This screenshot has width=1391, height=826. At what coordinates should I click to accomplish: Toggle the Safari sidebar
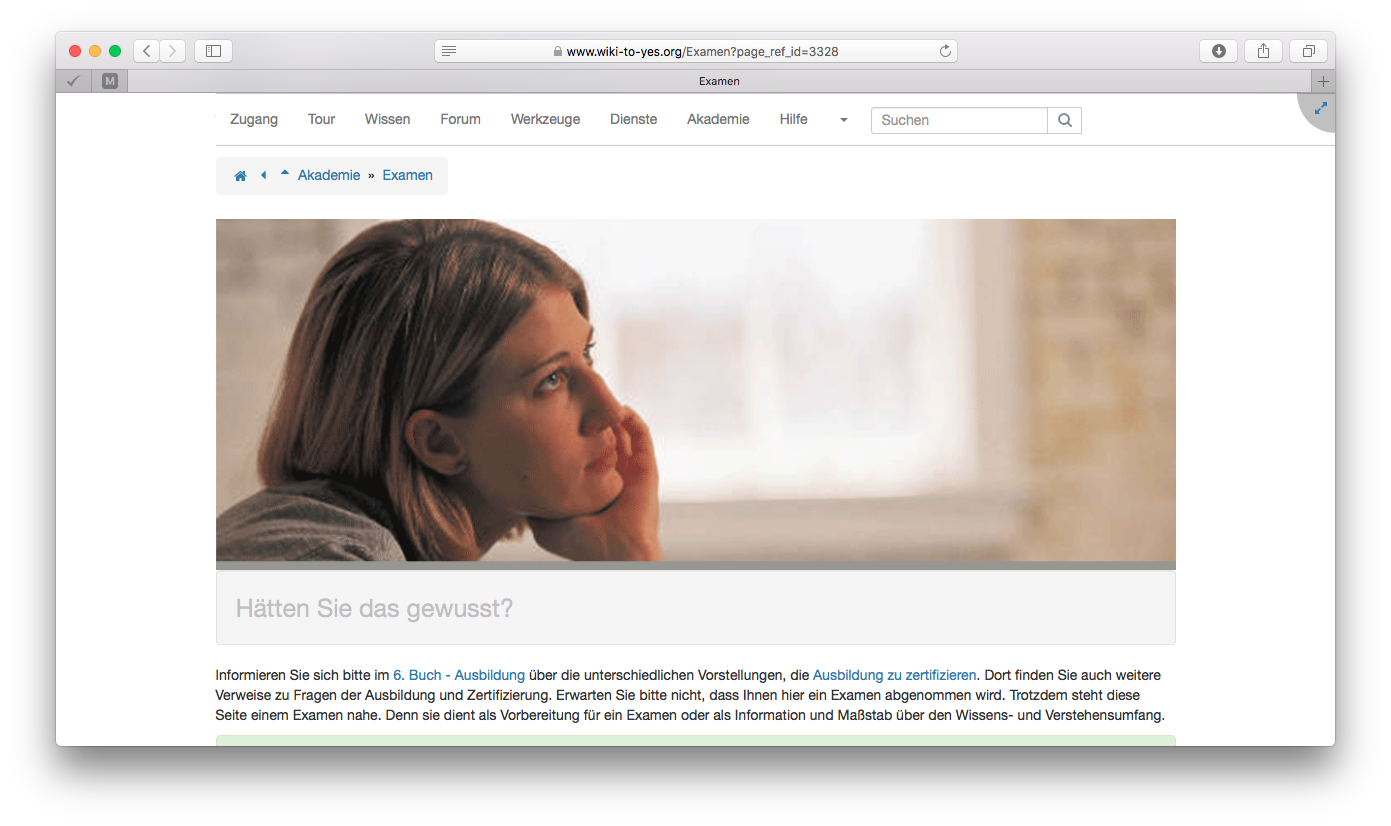click(x=213, y=51)
